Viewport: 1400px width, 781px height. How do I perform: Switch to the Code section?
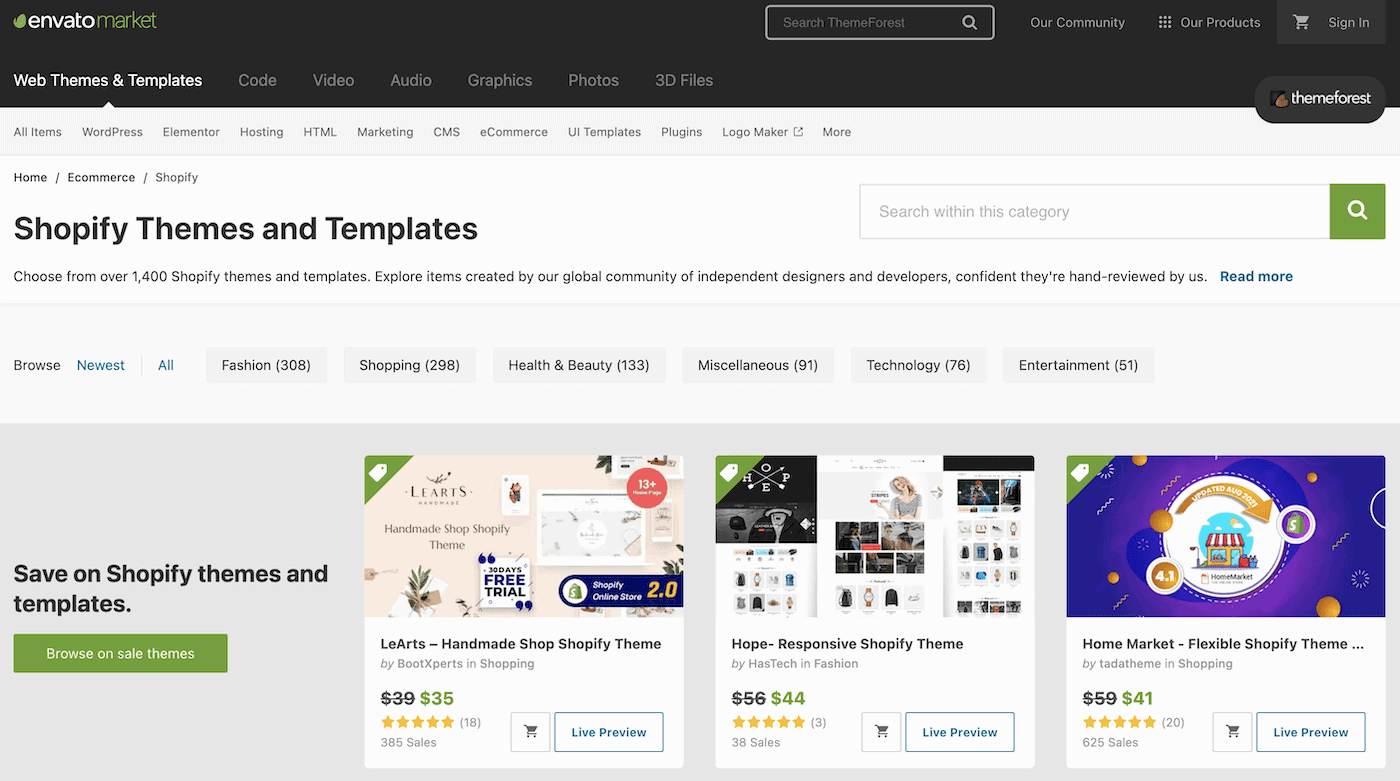coord(257,80)
